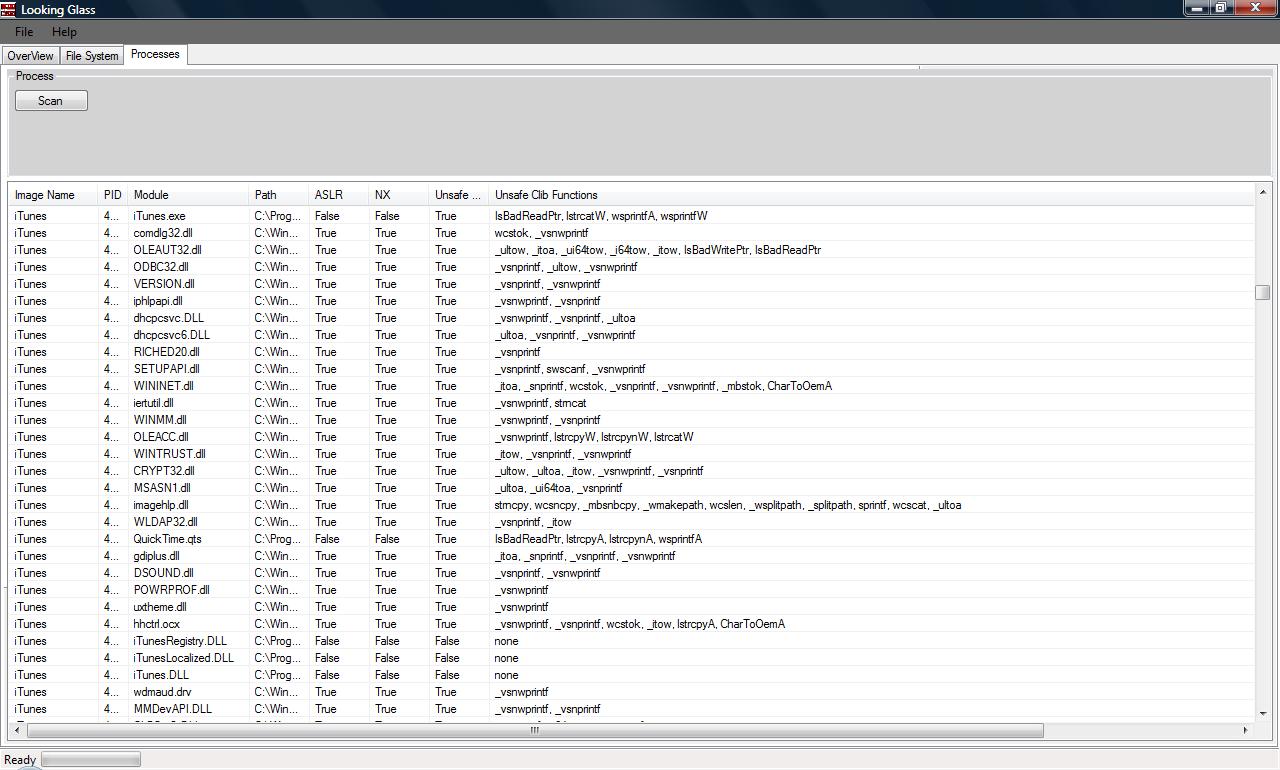Click the '_vsnprintf, _itow' functions cell
This screenshot has width=1280, height=770.
533,522
